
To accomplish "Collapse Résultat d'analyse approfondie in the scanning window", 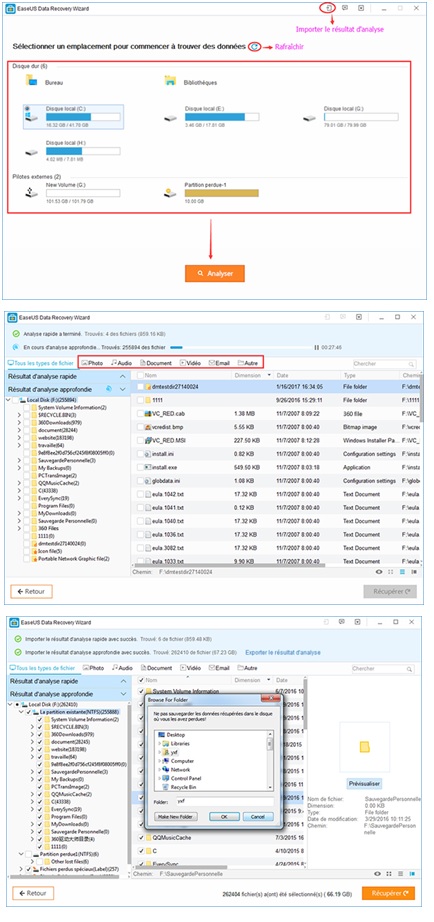I will (122, 389).
